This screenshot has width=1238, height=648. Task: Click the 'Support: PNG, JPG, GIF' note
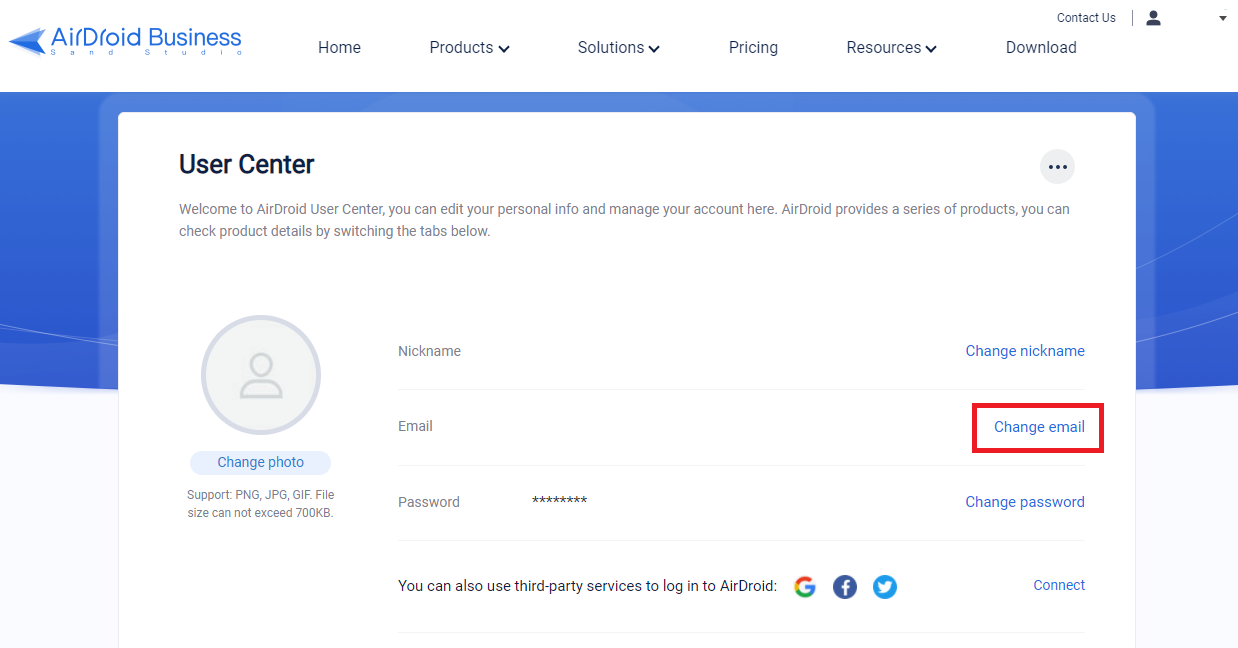point(261,504)
